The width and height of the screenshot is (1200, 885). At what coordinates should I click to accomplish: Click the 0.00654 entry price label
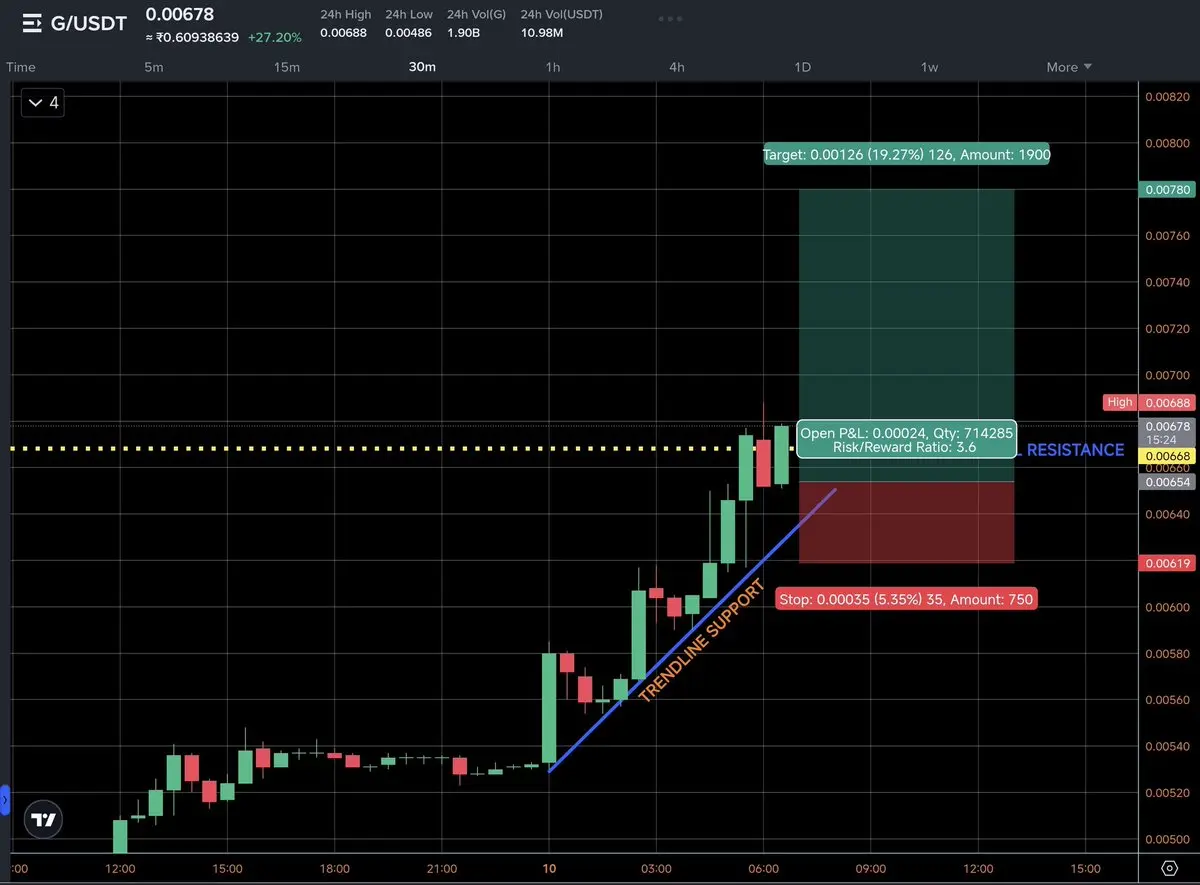pyautogui.click(x=1167, y=481)
